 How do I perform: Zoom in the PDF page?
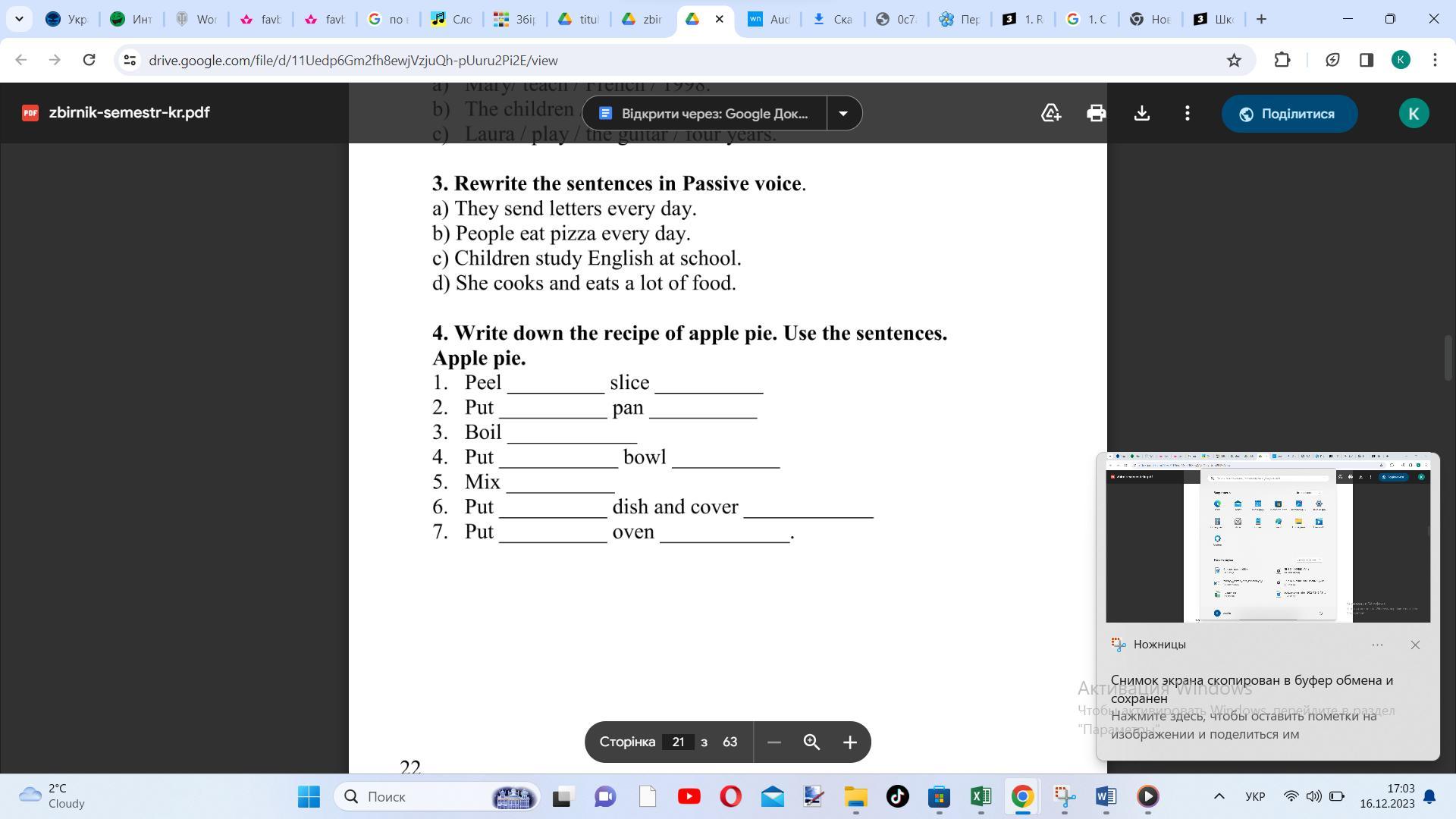click(x=849, y=742)
